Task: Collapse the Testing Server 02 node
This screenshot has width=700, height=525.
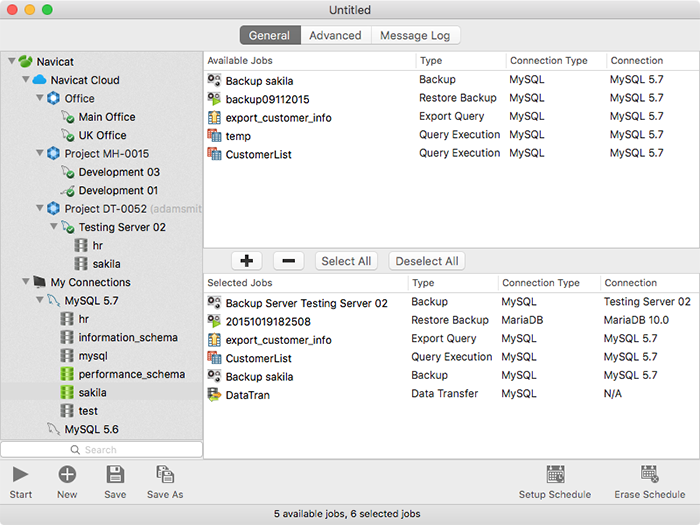Action: coord(54,226)
